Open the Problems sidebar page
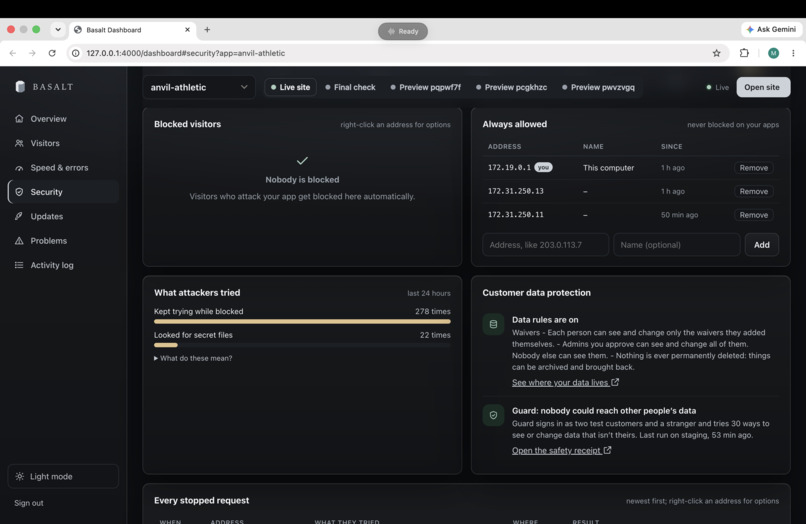 [x=63, y=241]
